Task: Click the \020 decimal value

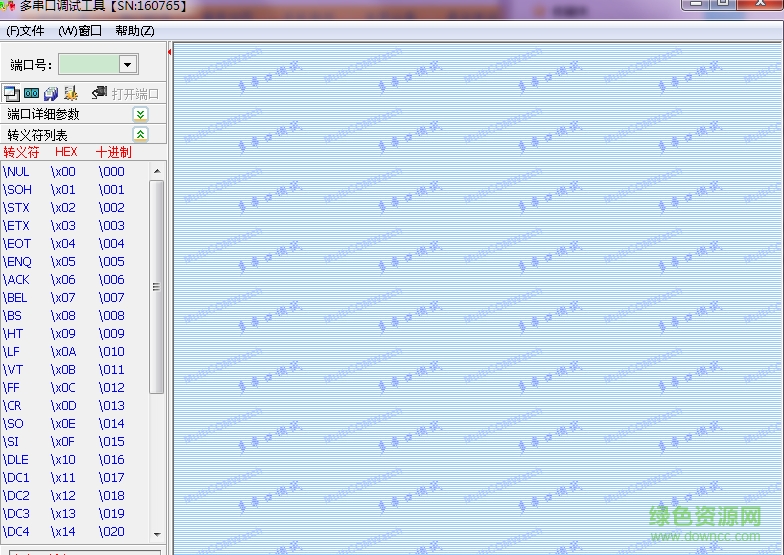Action: click(x=112, y=532)
